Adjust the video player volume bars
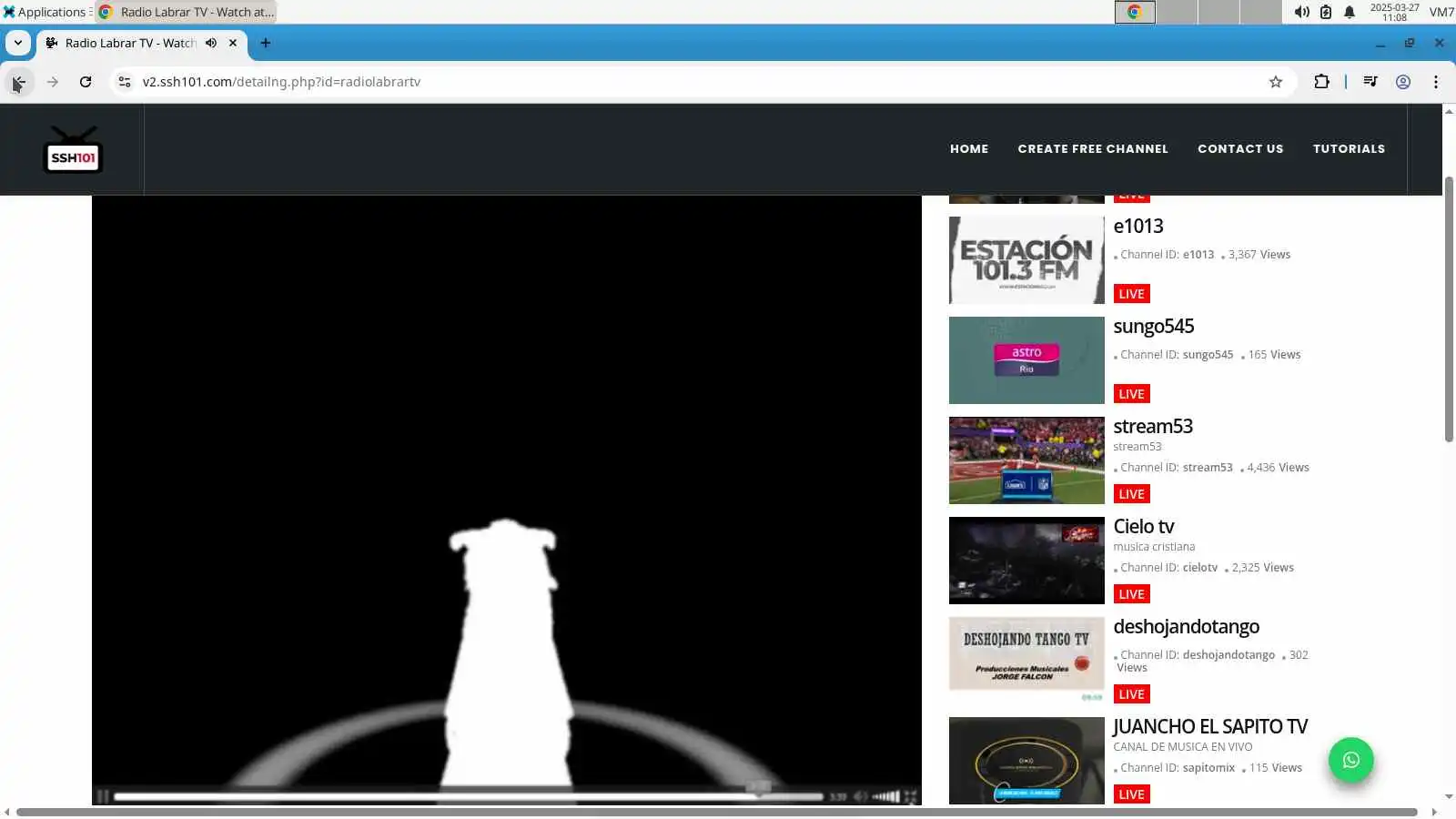Screen dimensions: 1456x819 [x=886, y=796]
